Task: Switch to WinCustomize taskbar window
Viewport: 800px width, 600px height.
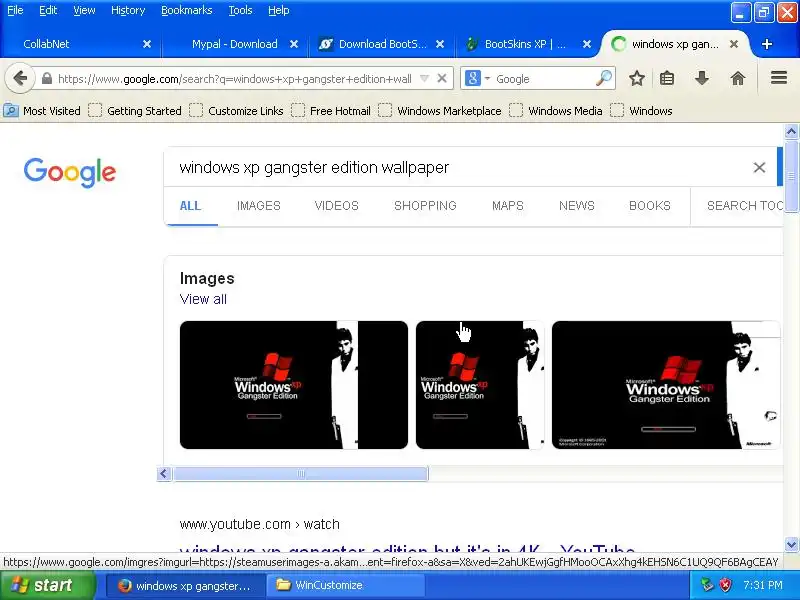Action: (346, 585)
